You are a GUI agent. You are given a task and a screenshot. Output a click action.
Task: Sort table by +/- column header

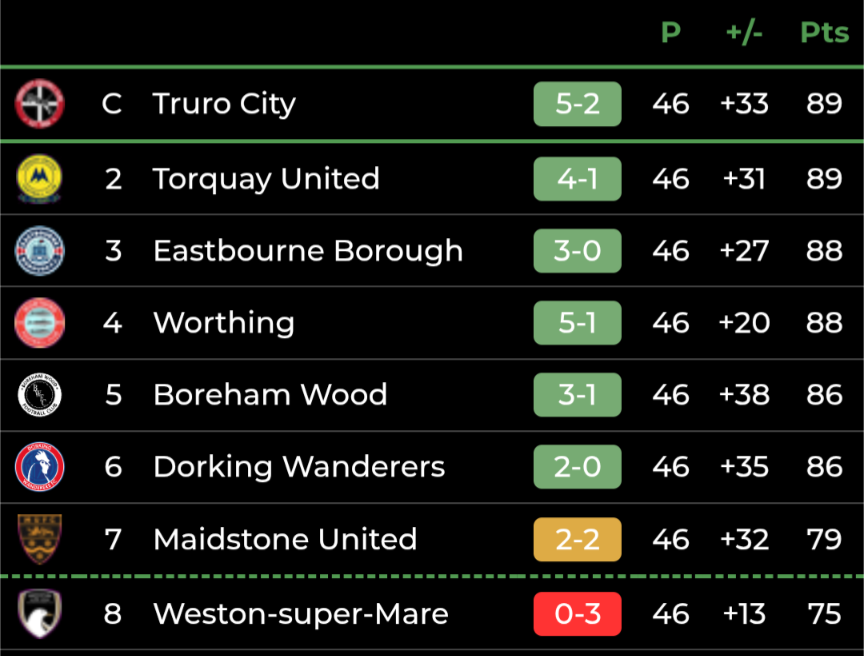click(x=744, y=32)
